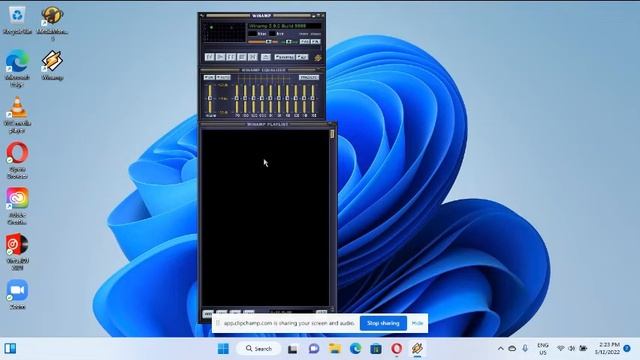This screenshot has height=360, width=640.
Task: Select the Adobe Creative Cloud desktop icon
Action: (17, 206)
